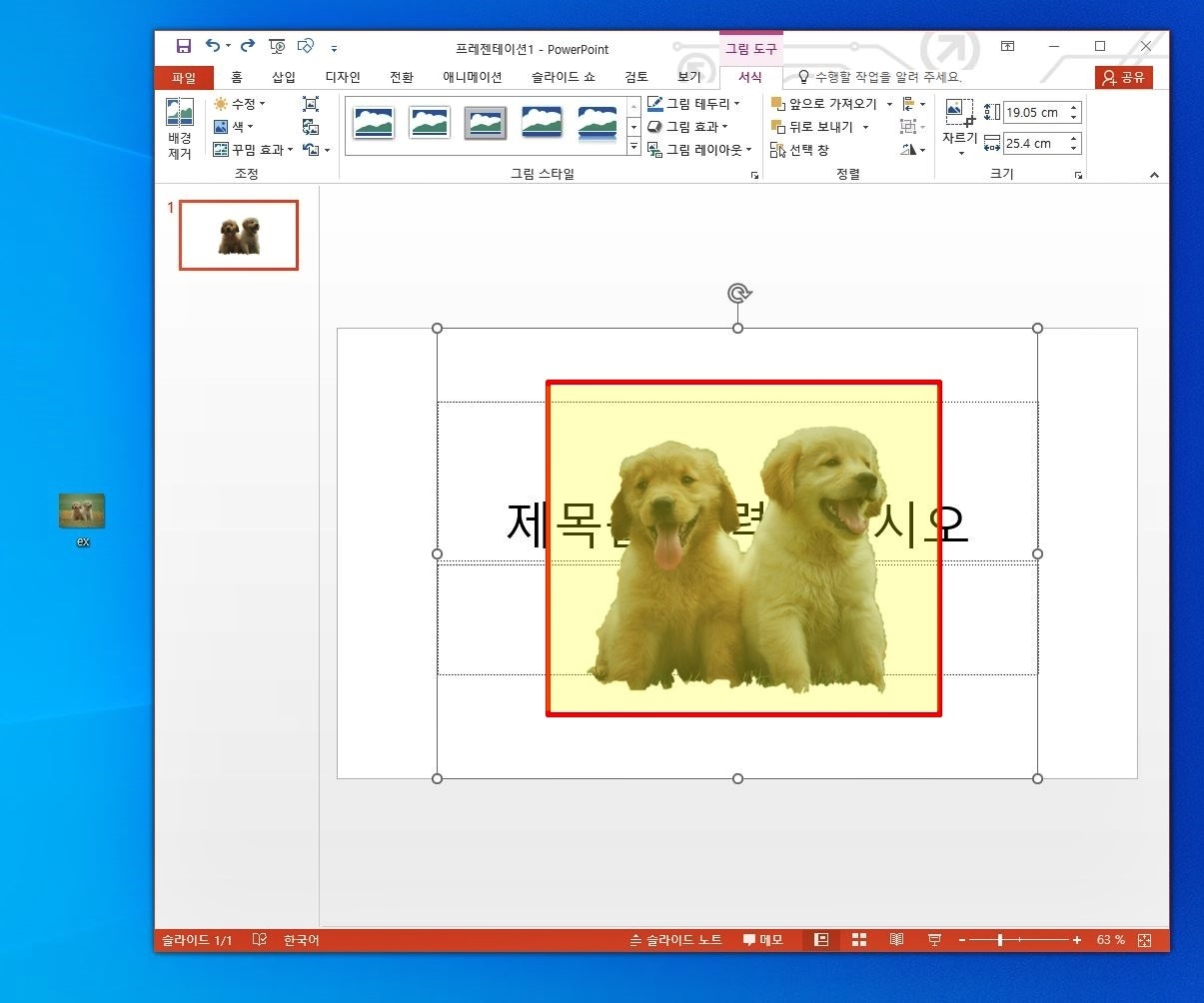Screen dimensions: 1204x1003
Task: Switch to the 홈 tab
Action: click(x=236, y=77)
